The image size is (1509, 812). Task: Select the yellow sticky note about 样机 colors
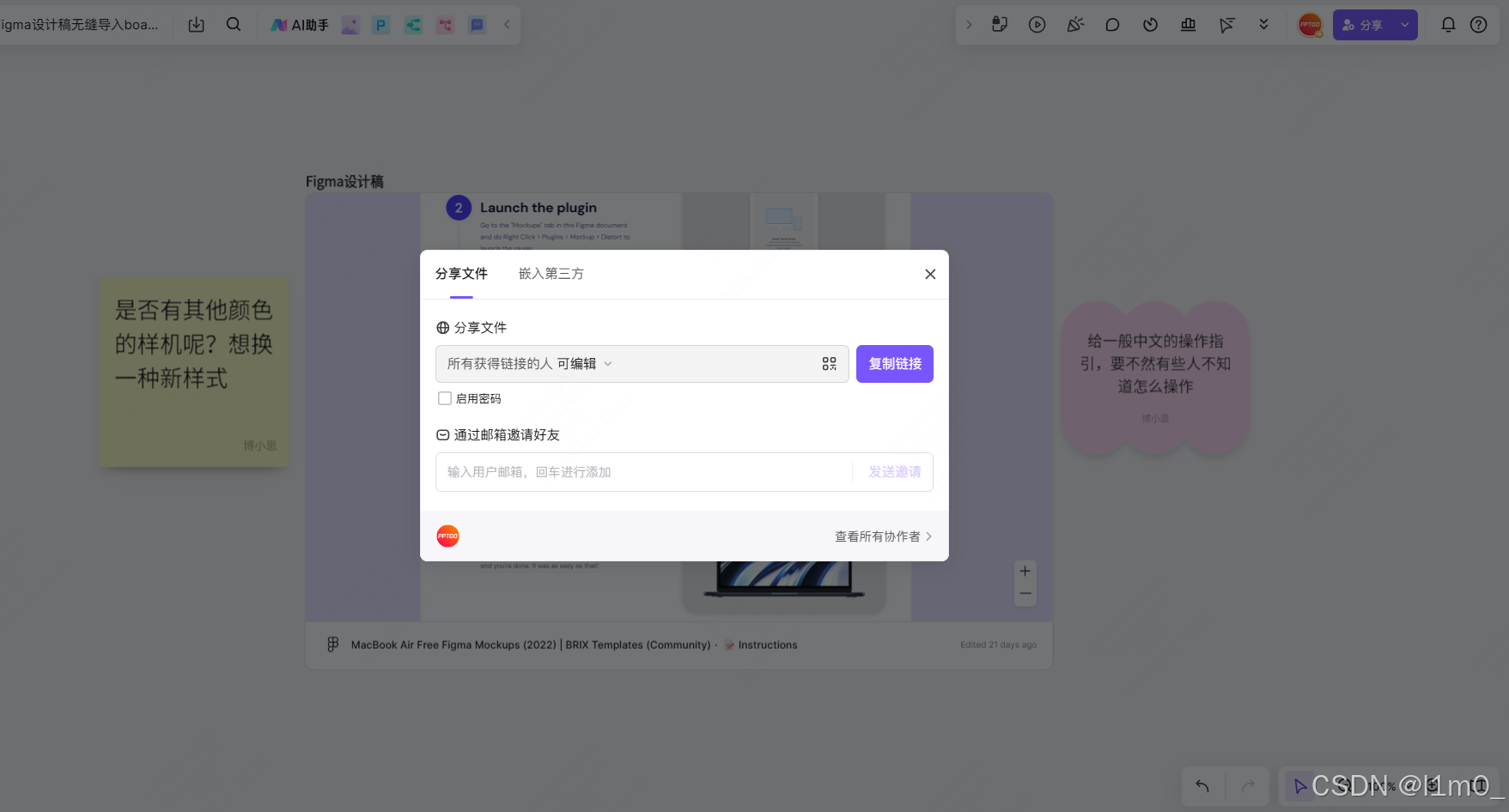[x=194, y=373]
